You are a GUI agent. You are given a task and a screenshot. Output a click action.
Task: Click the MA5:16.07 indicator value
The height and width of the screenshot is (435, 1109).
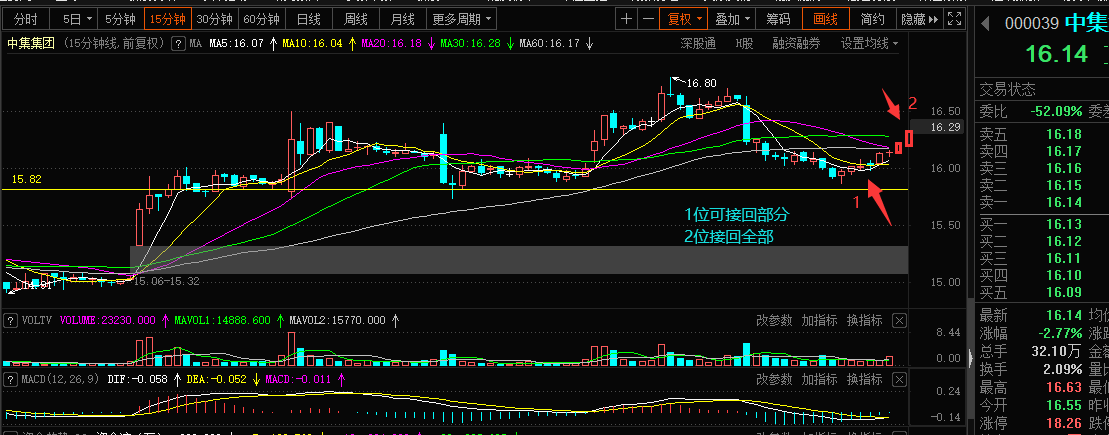[236, 44]
